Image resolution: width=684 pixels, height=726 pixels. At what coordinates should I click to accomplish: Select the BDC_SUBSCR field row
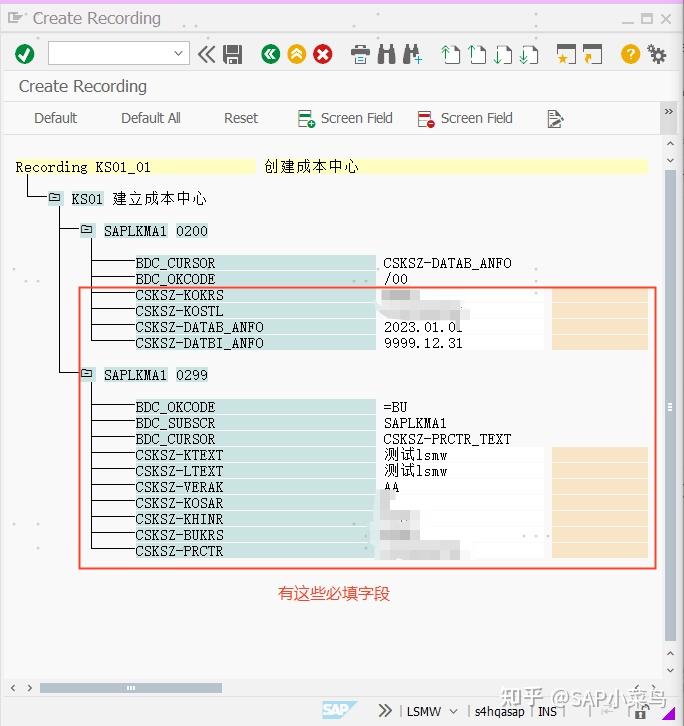(x=255, y=423)
